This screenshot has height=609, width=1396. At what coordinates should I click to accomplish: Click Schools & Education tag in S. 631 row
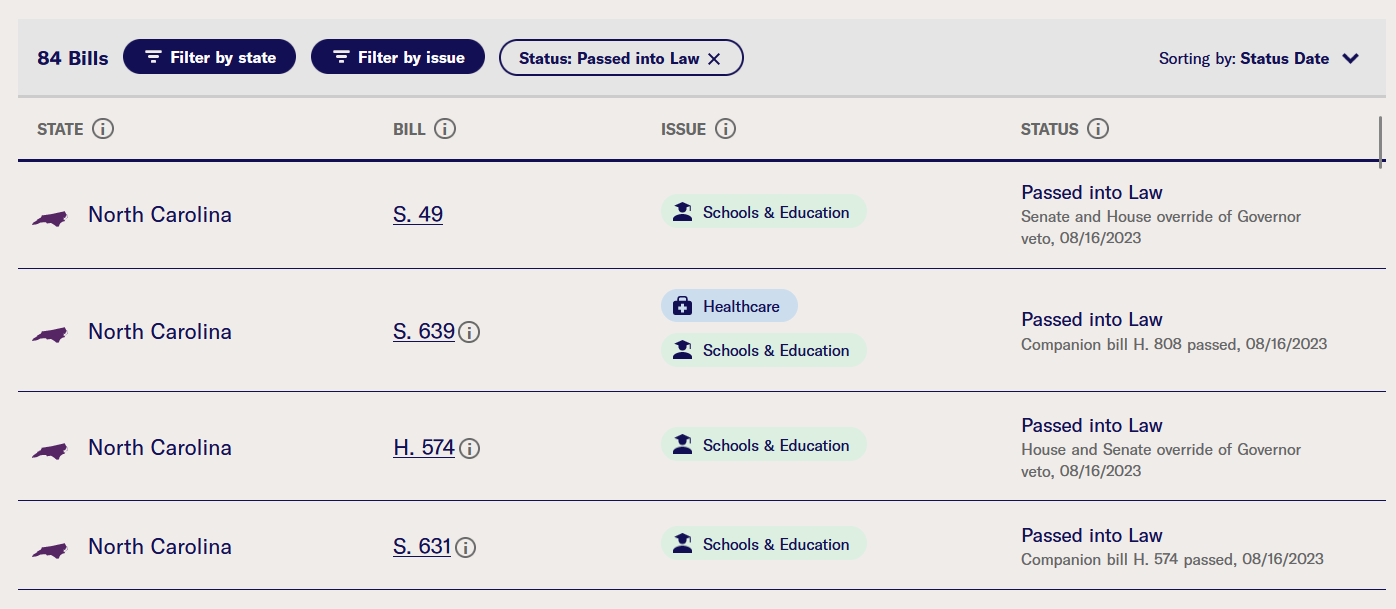[764, 544]
